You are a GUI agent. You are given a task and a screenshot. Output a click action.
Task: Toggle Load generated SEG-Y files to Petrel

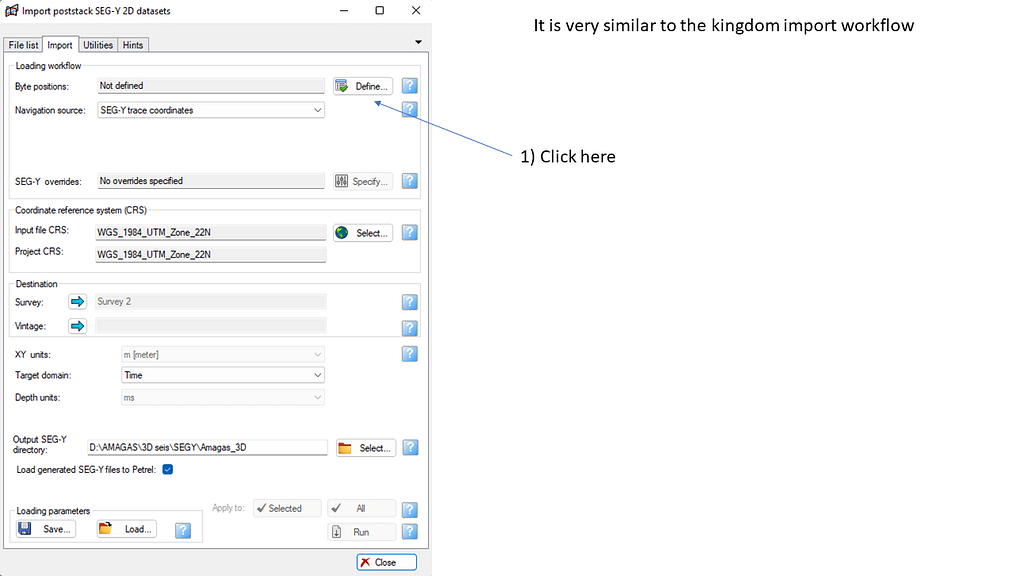168,469
